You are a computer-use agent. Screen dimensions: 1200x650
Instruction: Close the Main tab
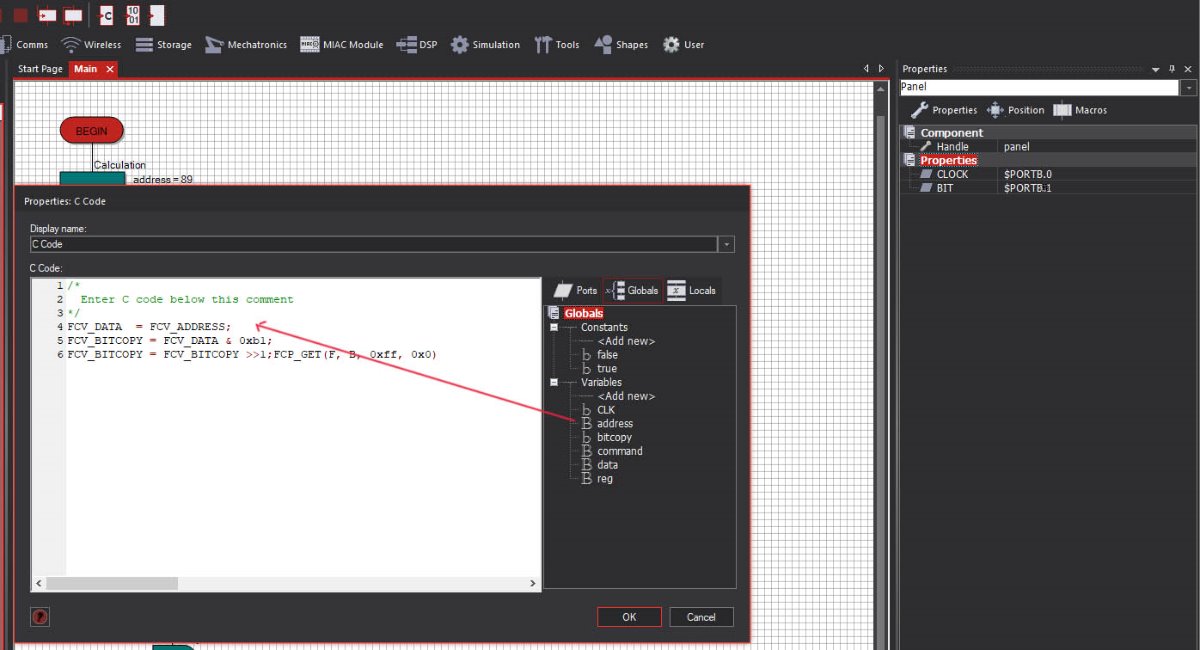pyautogui.click(x=110, y=69)
